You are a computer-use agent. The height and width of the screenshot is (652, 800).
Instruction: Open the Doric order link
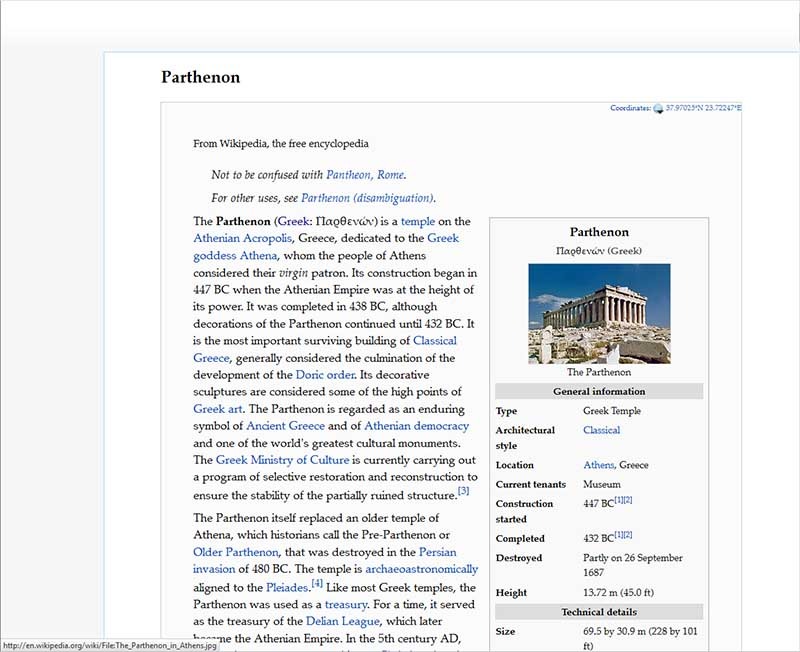click(325, 374)
